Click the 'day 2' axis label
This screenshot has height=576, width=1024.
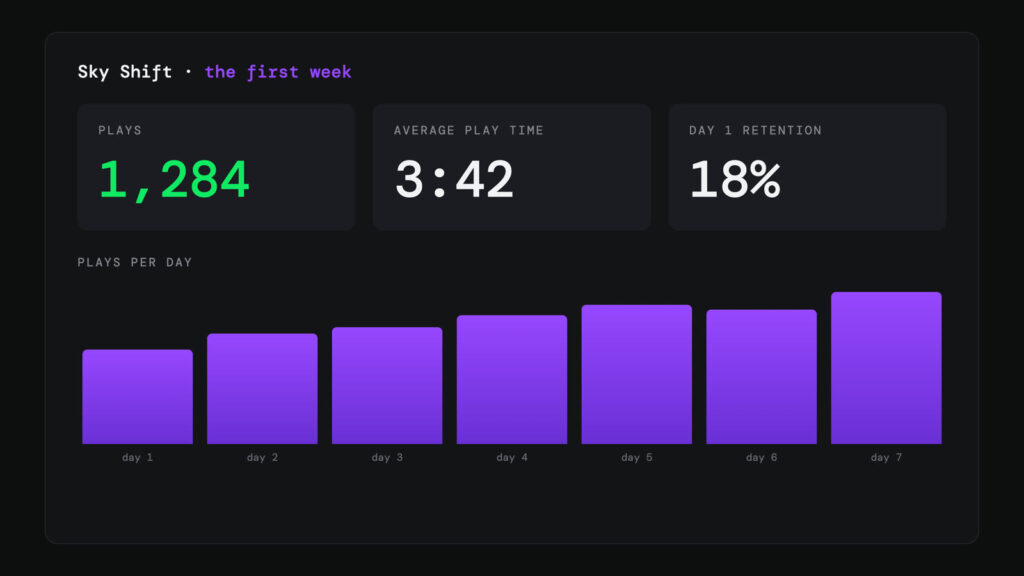click(x=263, y=458)
